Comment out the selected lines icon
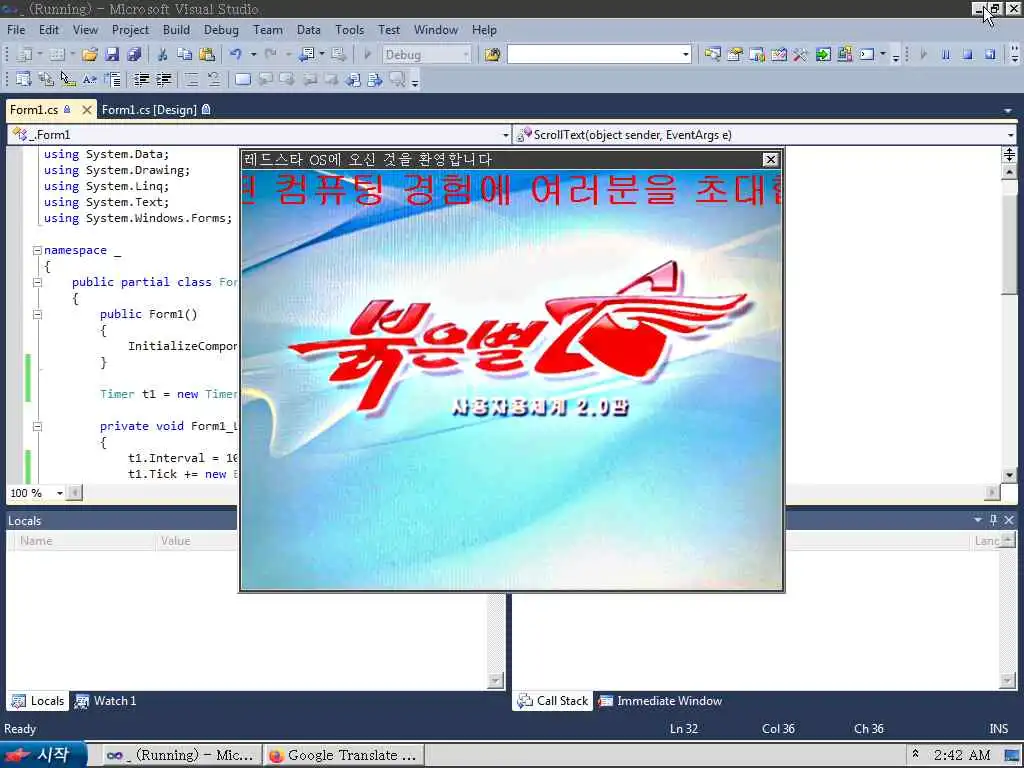The width and height of the screenshot is (1024, 768). point(191,80)
